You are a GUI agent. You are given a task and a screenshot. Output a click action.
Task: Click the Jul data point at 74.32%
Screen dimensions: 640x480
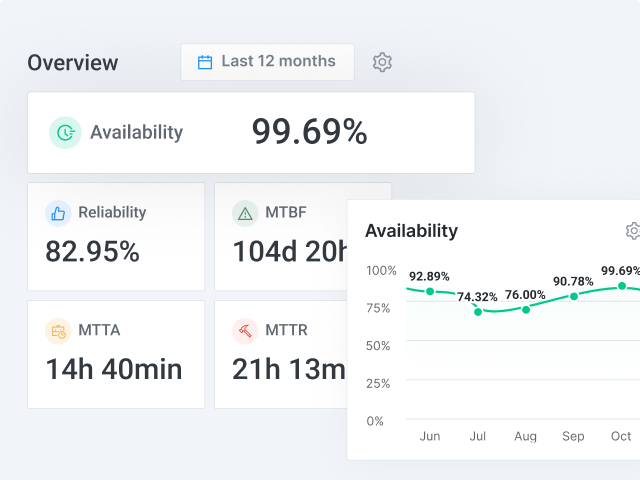click(478, 312)
